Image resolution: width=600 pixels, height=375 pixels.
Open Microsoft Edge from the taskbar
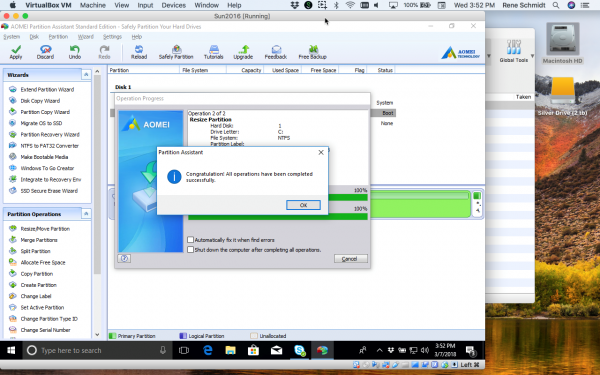point(208,350)
